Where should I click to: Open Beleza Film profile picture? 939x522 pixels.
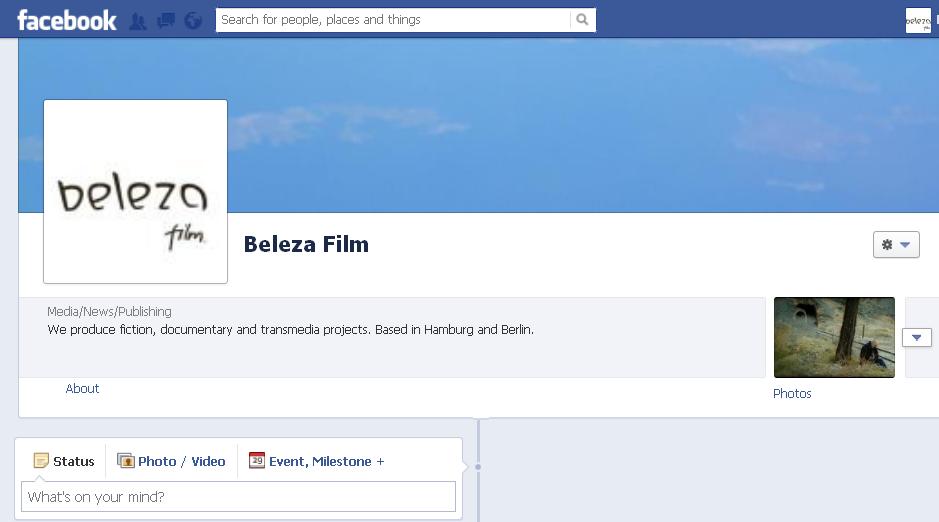pyautogui.click(x=135, y=192)
